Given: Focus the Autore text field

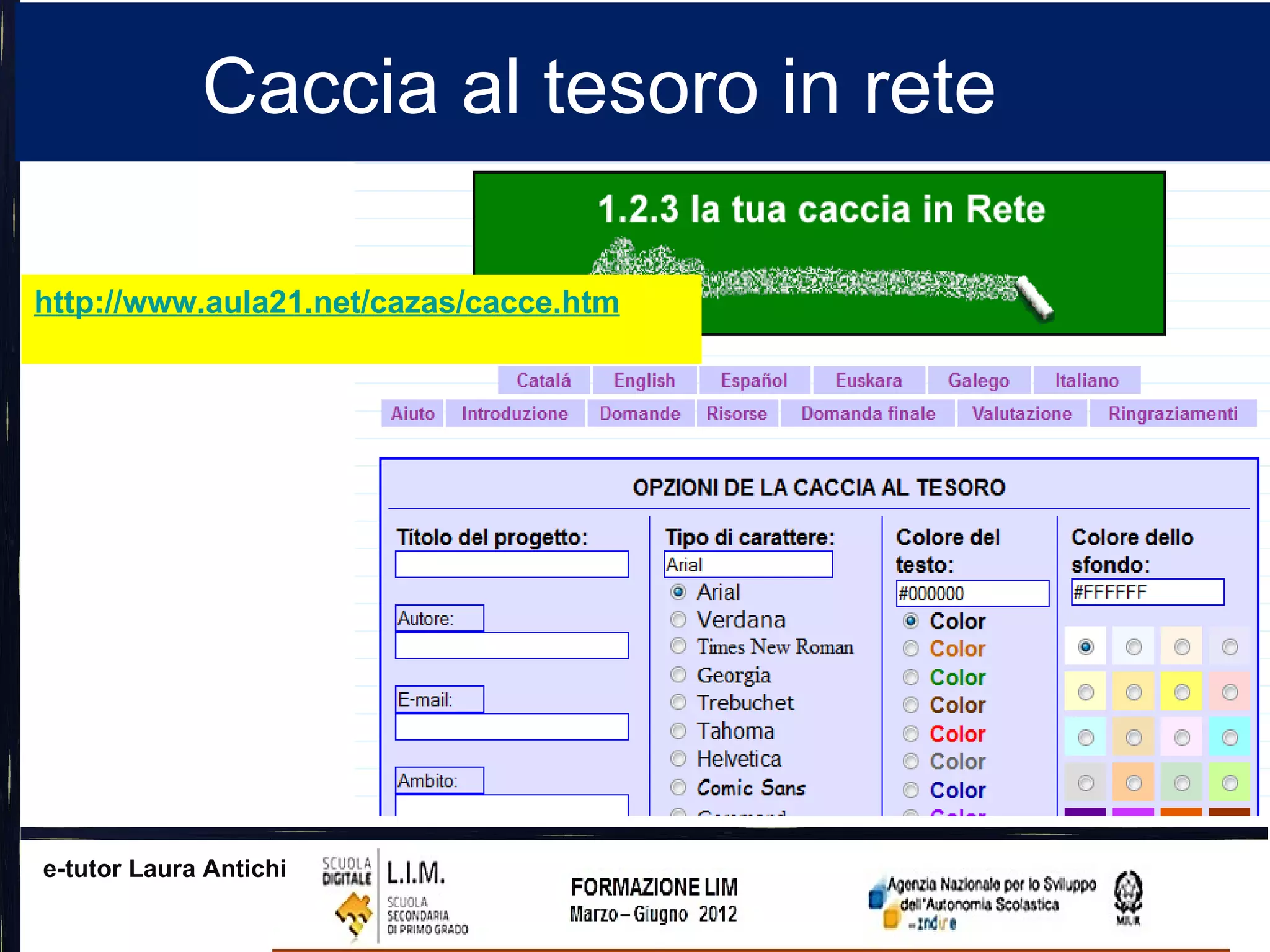Looking at the screenshot, I should click(x=512, y=646).
